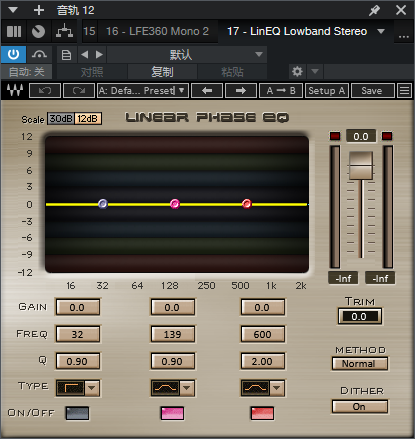Expand the dropdown next to the gear
This screenshot has width=415, height=439.
[315, 71]
